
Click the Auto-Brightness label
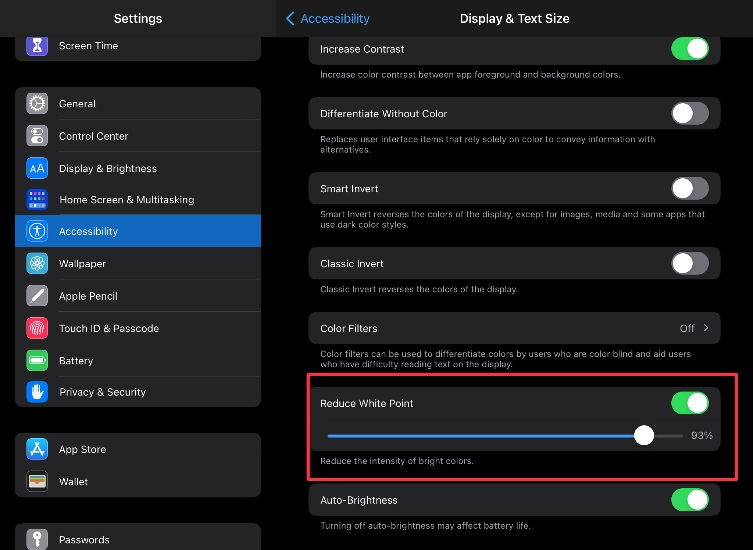pos(359,501)
